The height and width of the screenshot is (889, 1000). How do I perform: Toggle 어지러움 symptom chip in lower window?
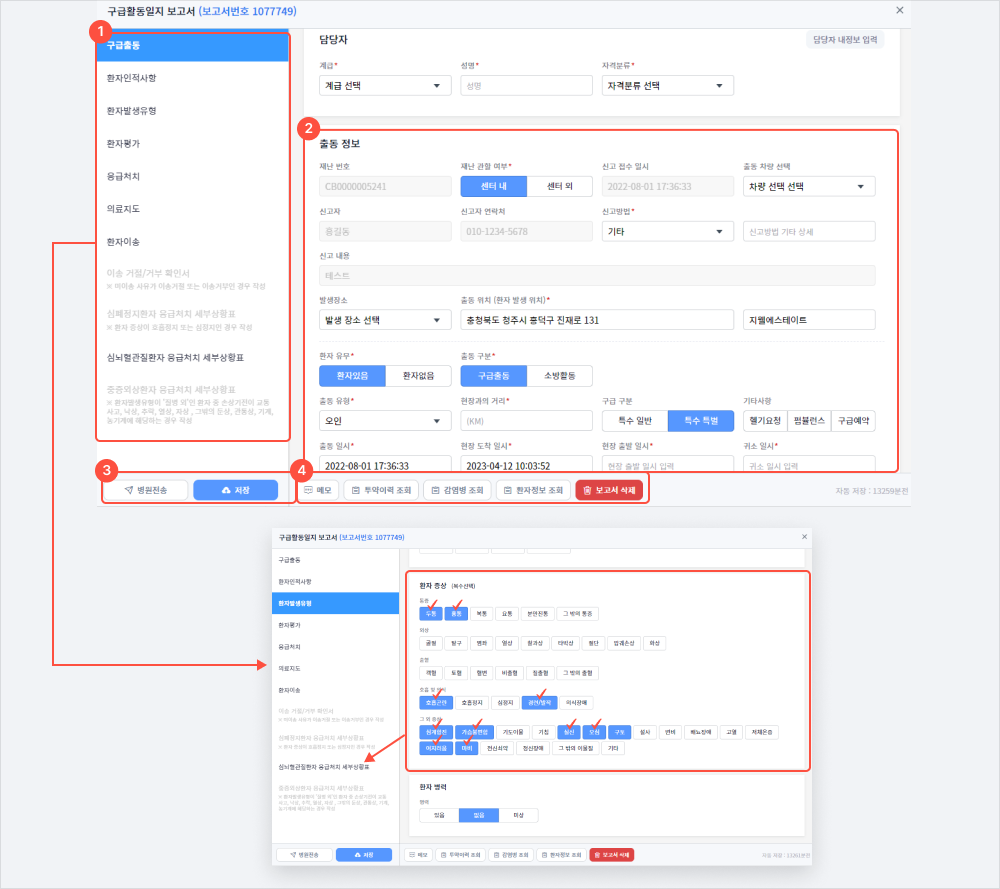pos(436,748)
